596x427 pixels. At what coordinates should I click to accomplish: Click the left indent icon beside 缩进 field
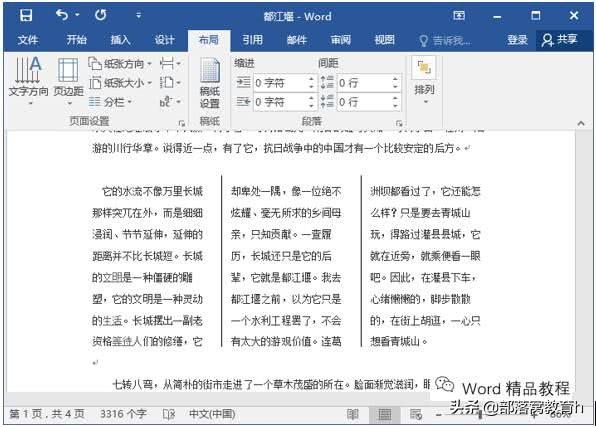click(243, 82)
